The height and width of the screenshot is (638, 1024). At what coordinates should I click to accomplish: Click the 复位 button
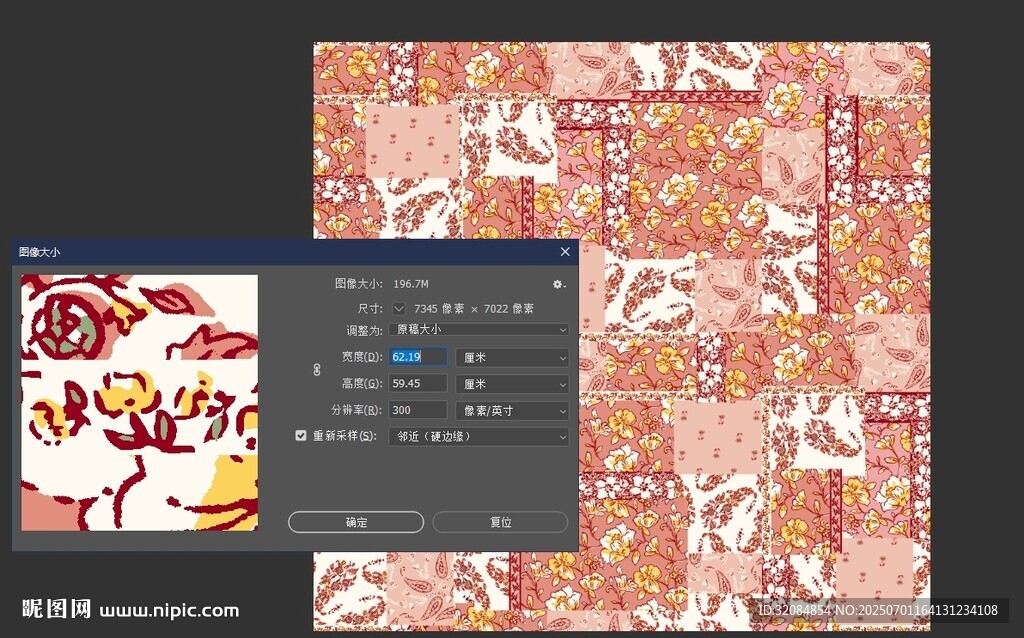click(x=500, y=522)
